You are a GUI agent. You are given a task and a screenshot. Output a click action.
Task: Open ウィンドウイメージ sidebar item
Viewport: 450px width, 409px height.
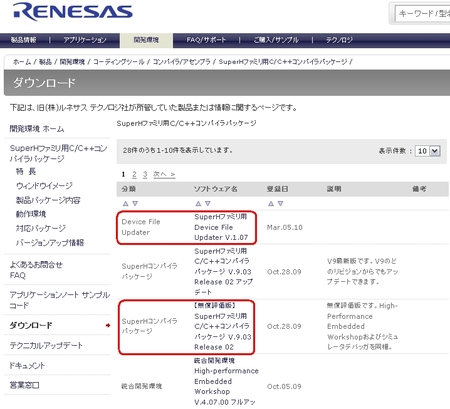point(44,186)
